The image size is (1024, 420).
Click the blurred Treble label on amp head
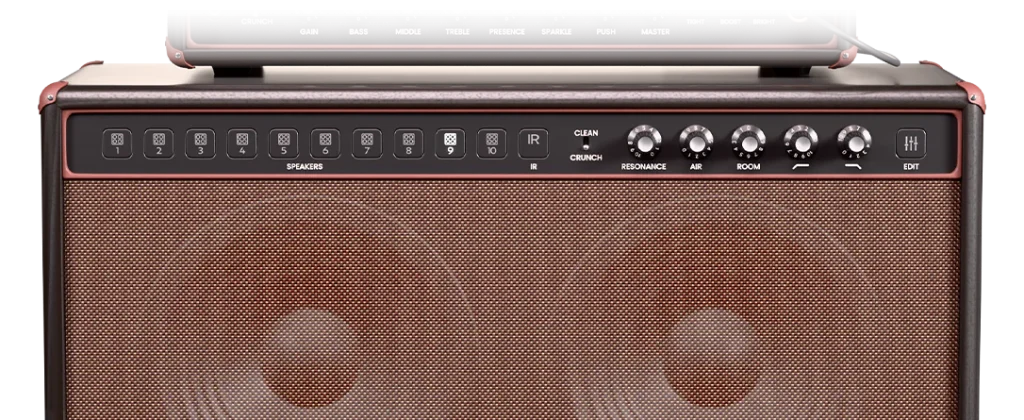(457, 31)
